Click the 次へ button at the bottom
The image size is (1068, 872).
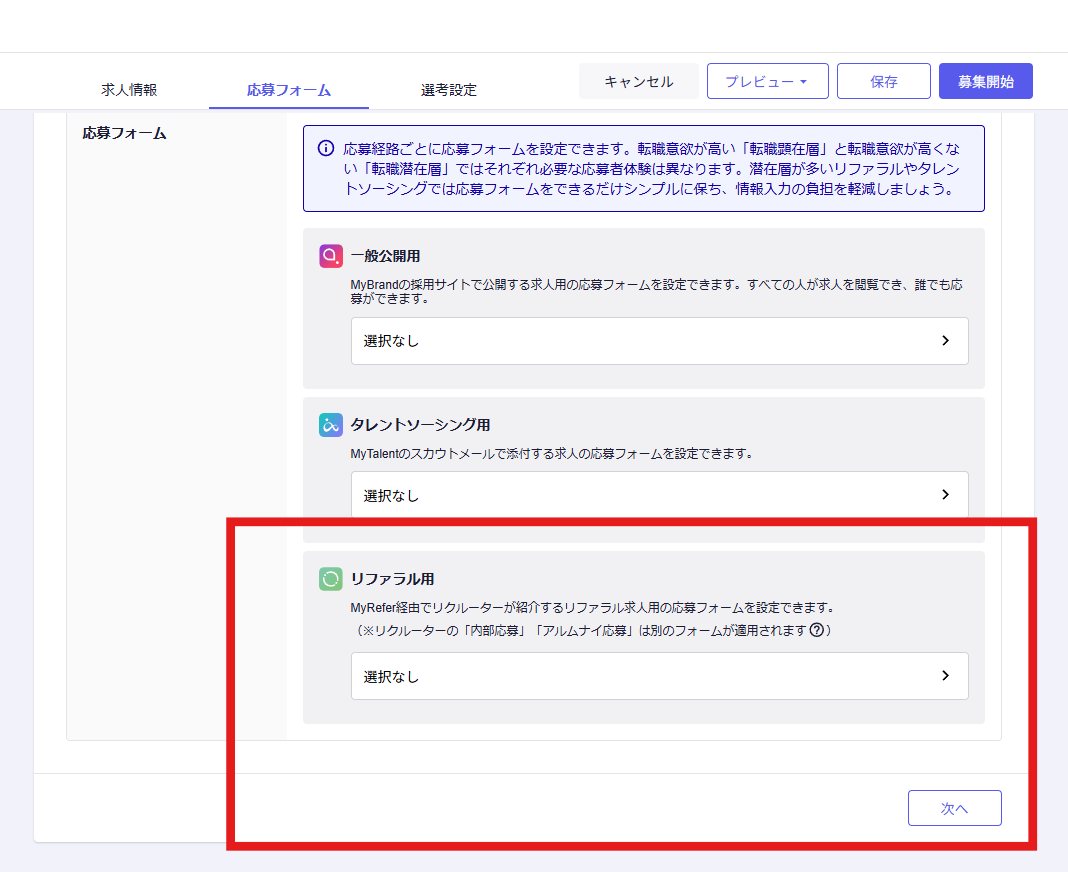point(954,808)
